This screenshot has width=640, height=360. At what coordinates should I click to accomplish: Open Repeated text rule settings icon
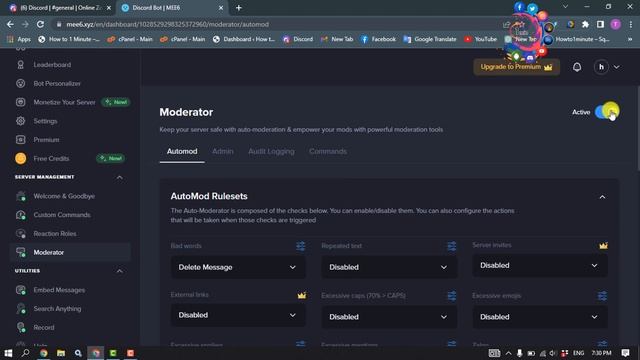451,246
